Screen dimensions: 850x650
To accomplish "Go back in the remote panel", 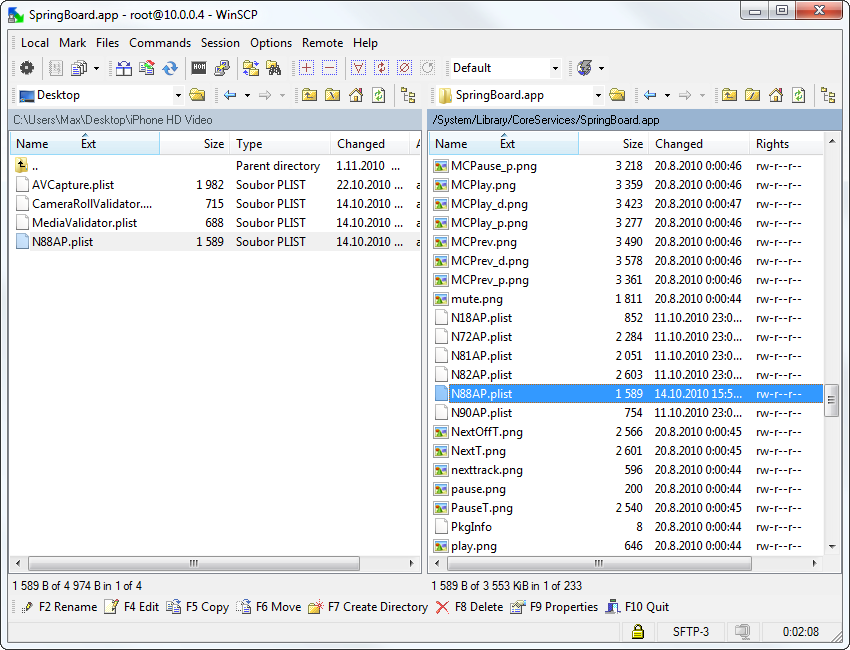I will (650, 95).
